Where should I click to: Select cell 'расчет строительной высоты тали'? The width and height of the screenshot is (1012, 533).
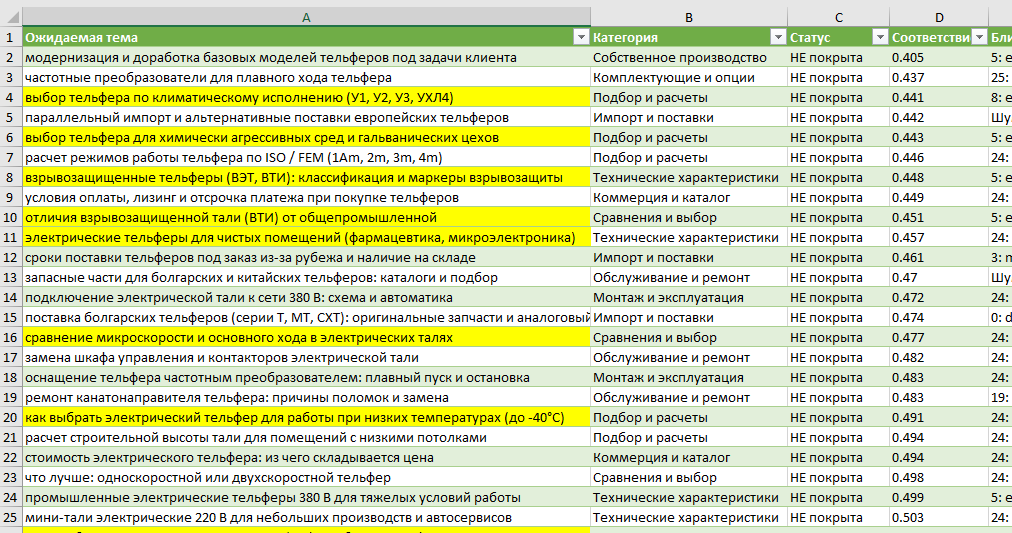click(306, 437)
